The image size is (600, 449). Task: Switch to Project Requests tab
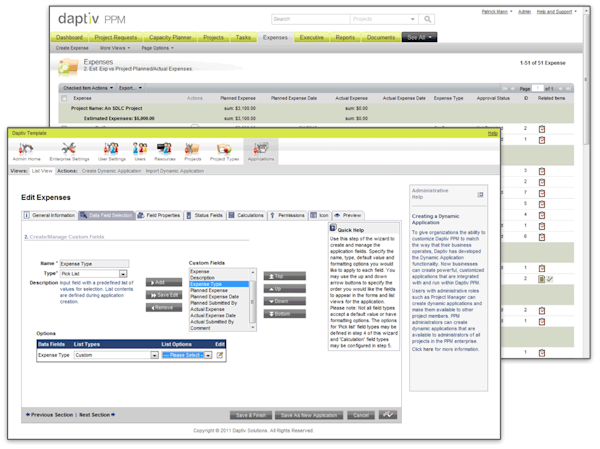pos(116,37)
